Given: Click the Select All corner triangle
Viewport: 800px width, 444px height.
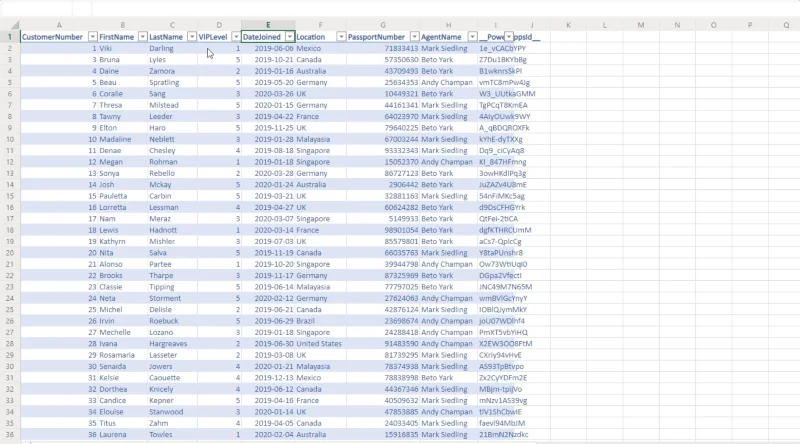Looking at the screenshot, I should tap(15, 25).
